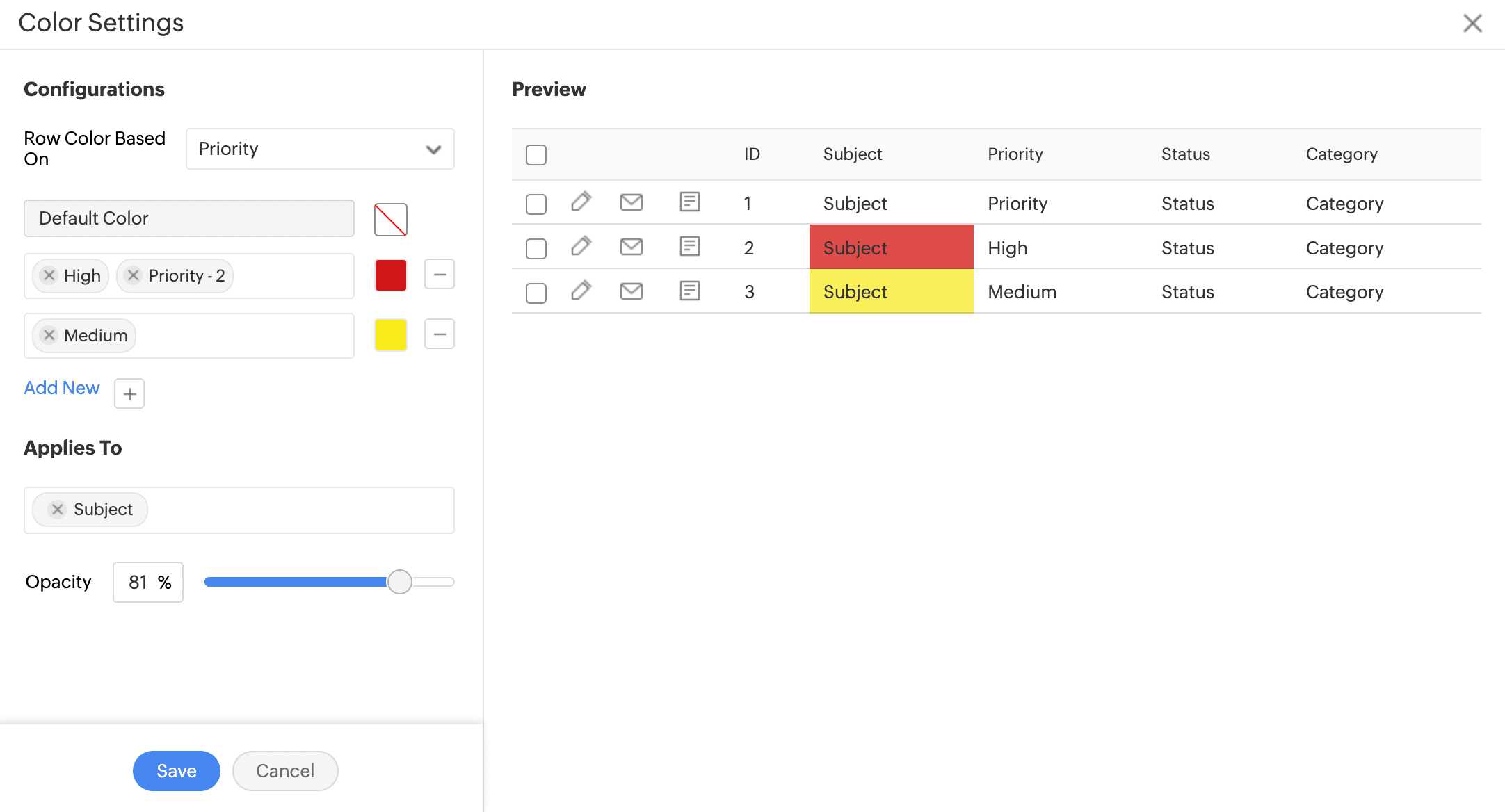
Task: Click the plus icon next to Add New
Action: click(x=129, y=393)
